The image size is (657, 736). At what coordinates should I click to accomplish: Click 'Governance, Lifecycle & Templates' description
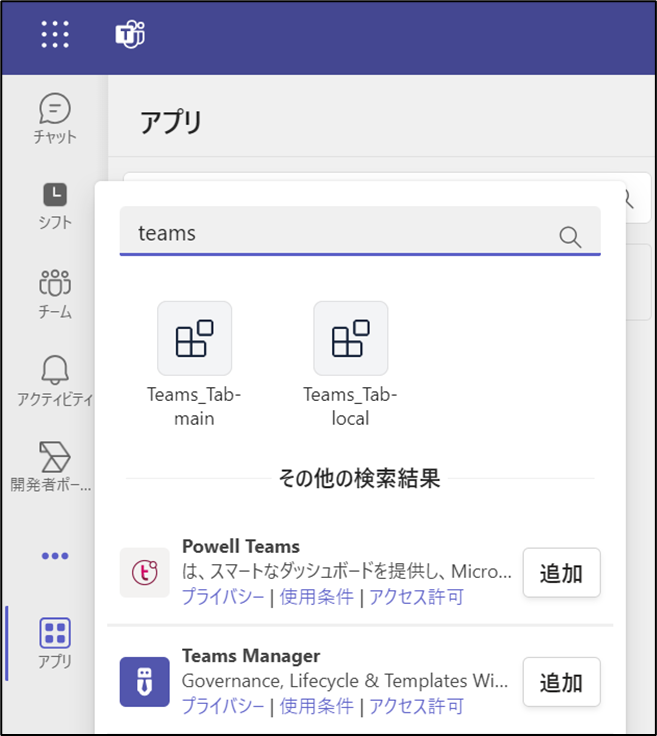pyautogui.click(x=345, y=681)
